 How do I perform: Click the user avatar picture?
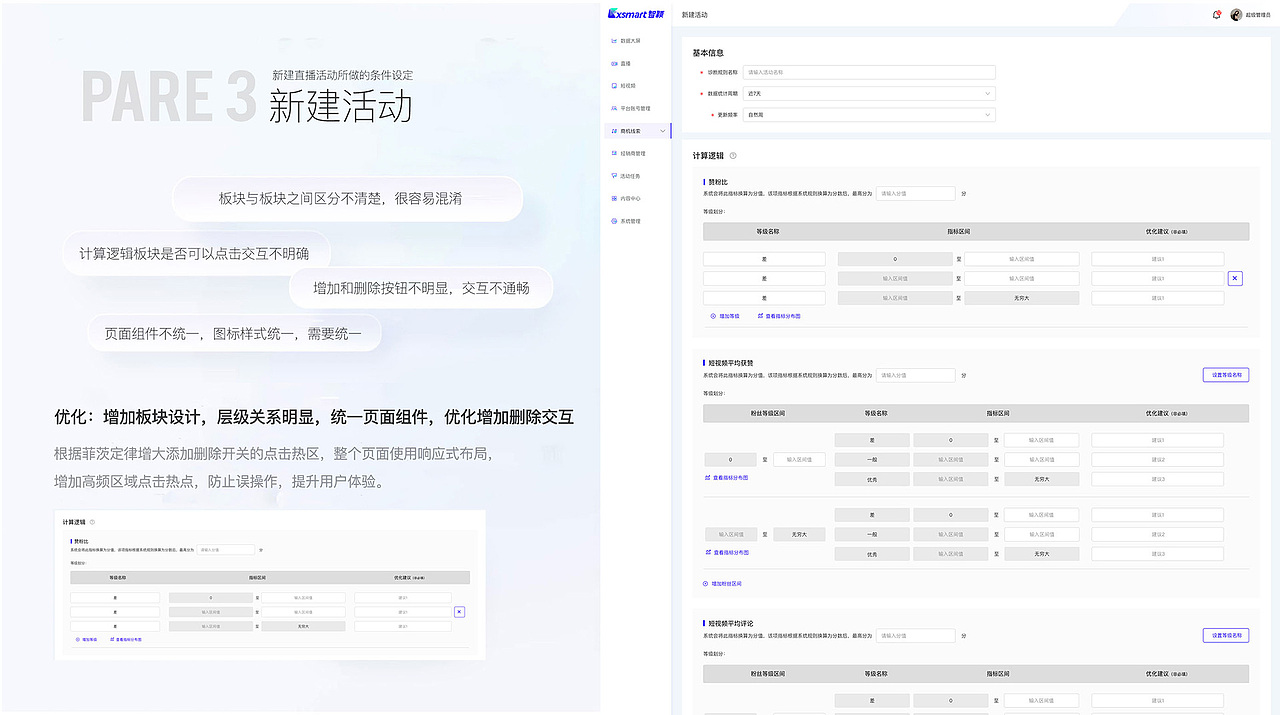pyautogui.click(x=1236, y=15)
